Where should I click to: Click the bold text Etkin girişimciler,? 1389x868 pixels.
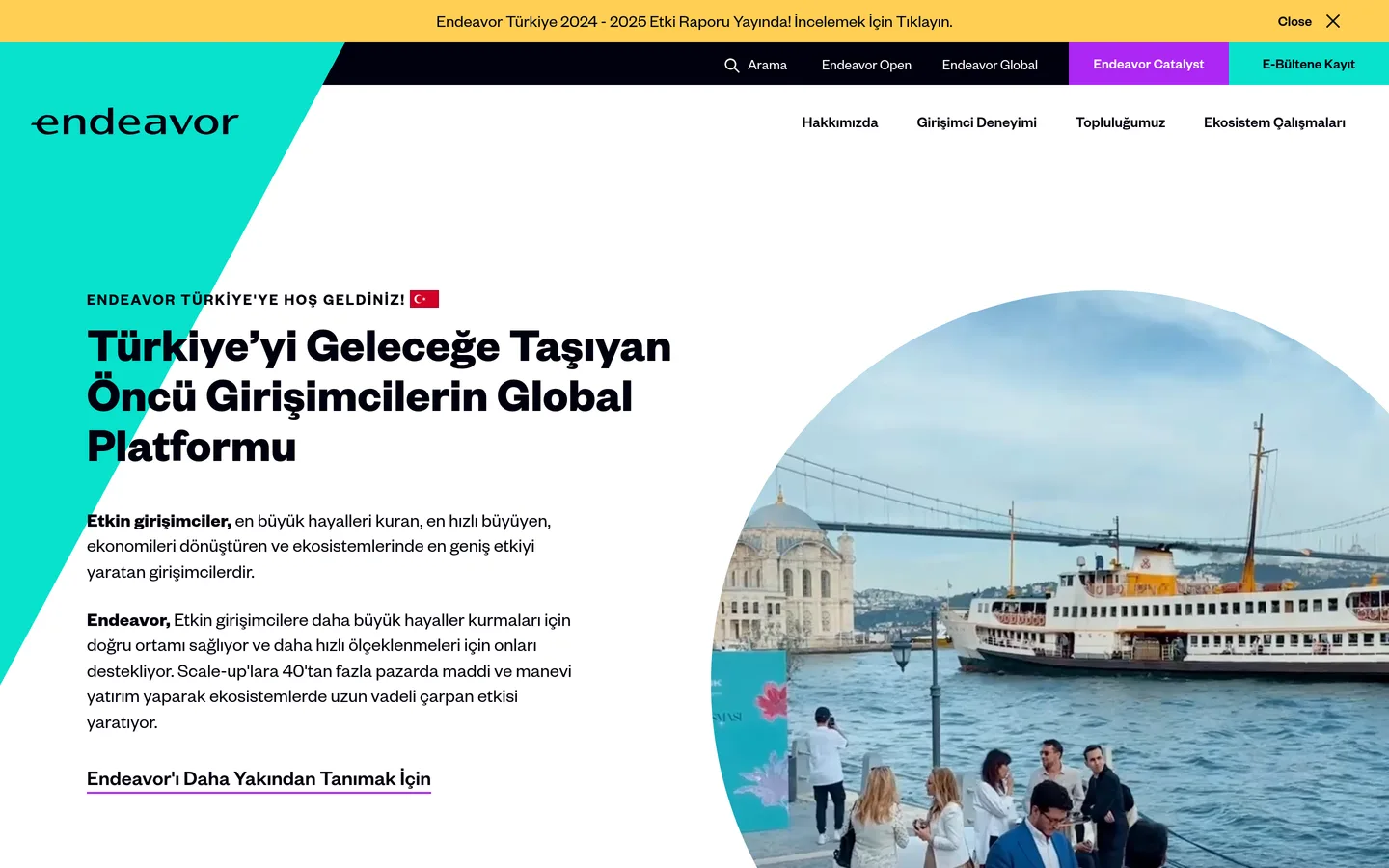(x=159, y=521)
